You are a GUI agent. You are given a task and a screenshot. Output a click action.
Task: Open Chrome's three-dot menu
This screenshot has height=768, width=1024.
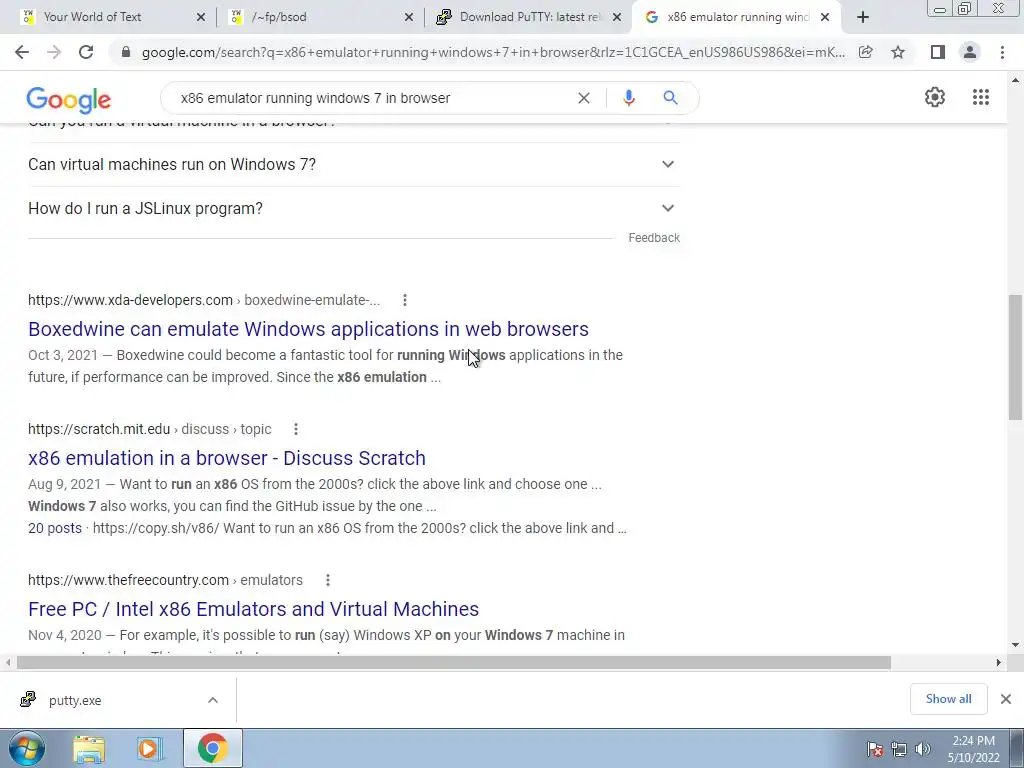1002,52
